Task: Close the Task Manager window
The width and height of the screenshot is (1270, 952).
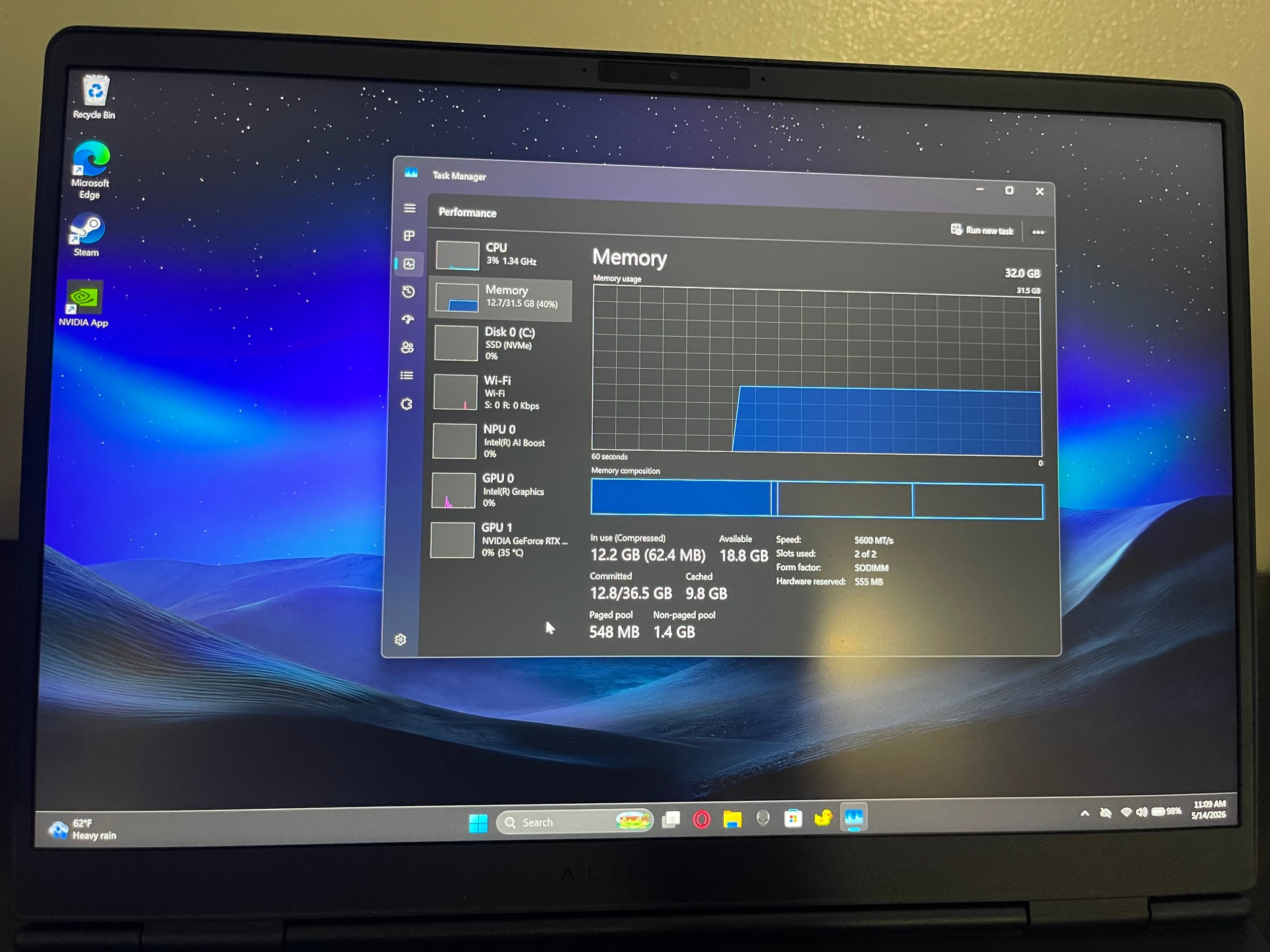Action: point(1040,192)
